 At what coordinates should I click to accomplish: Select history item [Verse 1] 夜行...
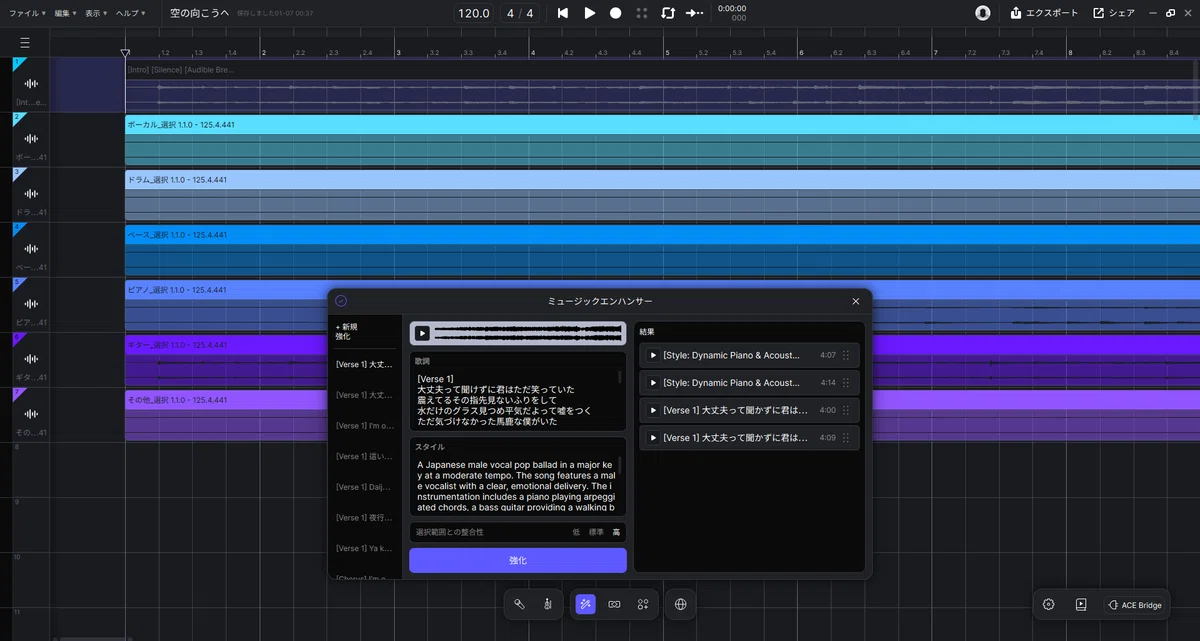(365, 518)
